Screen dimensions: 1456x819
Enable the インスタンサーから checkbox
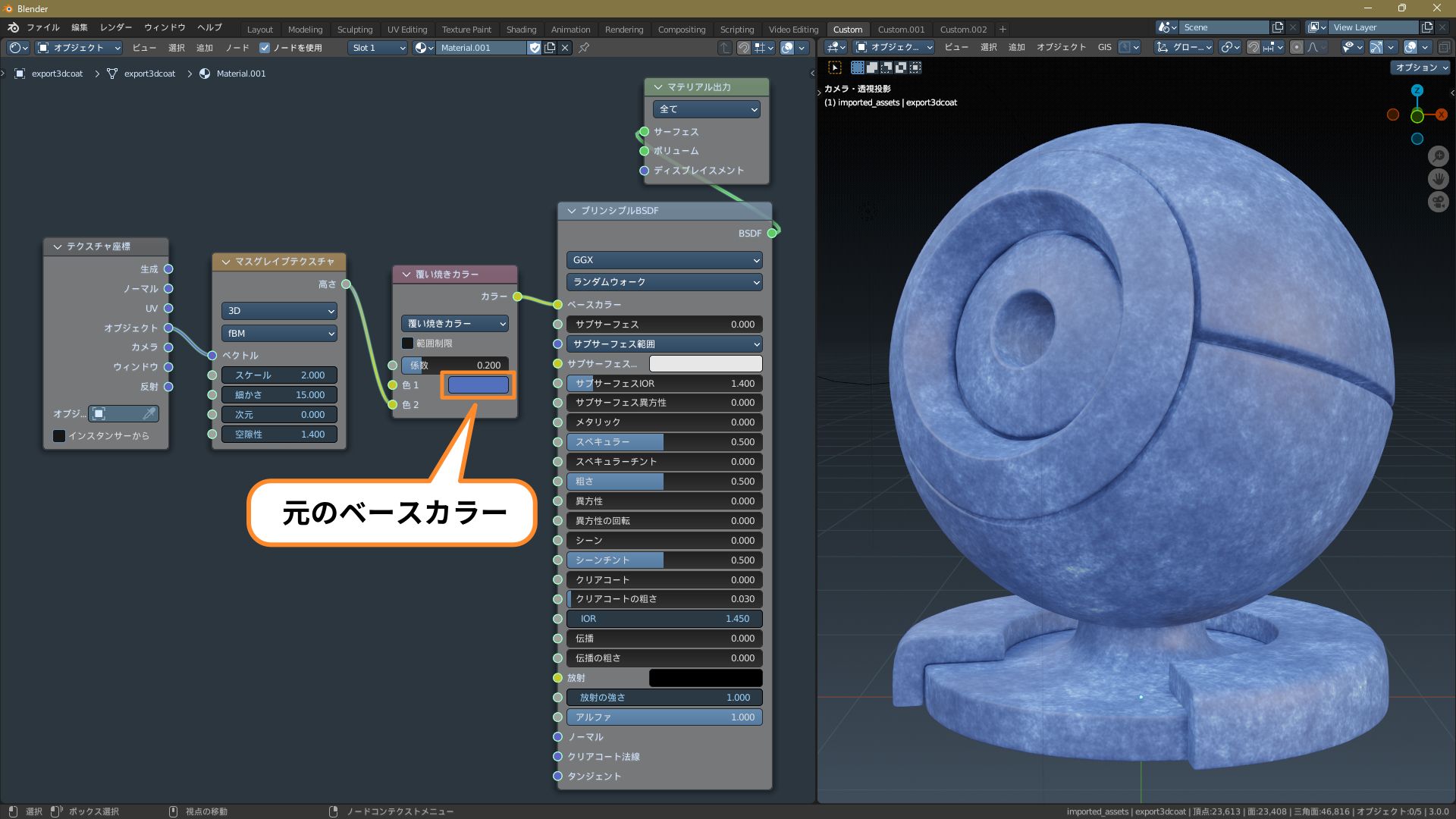pyautogui.click(x=58, y=436)
